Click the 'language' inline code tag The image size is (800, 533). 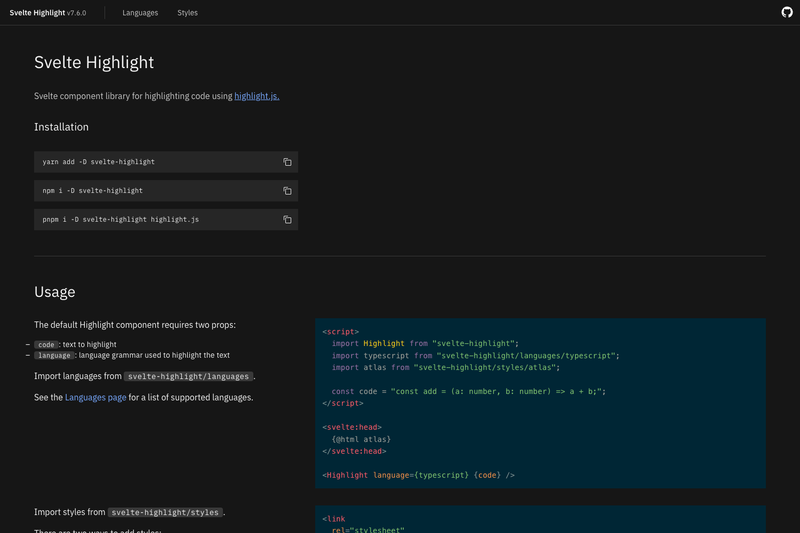point(54,356)
